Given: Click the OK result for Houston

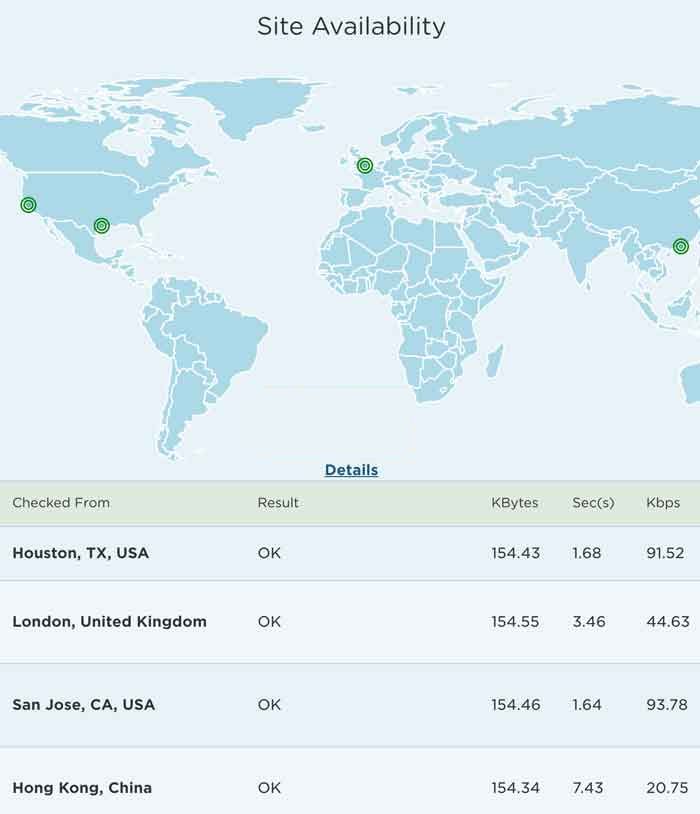Looking at the screenshot, I should 269,553.
